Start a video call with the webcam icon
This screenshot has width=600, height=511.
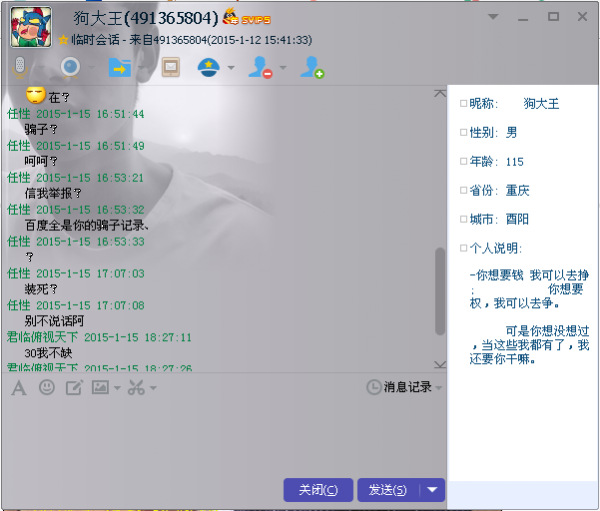70,67
